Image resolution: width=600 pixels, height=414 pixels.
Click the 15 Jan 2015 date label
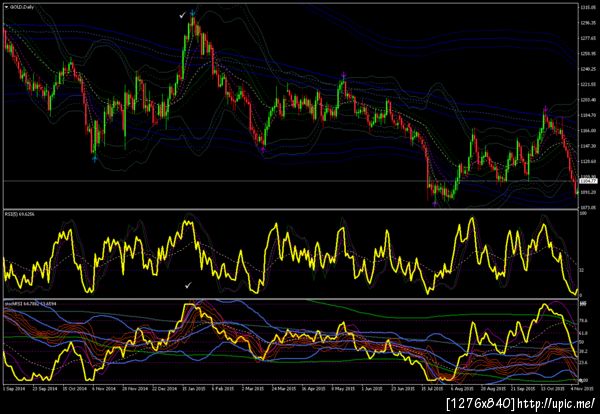pos(196,388)
